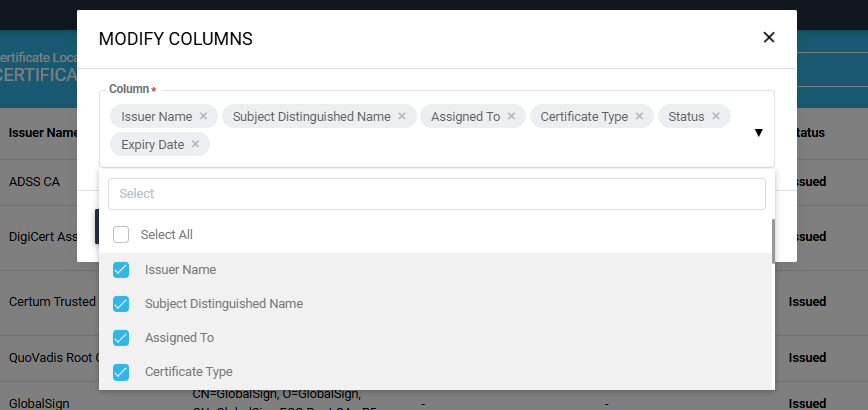868x410 pixels.
Task: Click the dropdown list scrollbar
Action: (773, 240)
